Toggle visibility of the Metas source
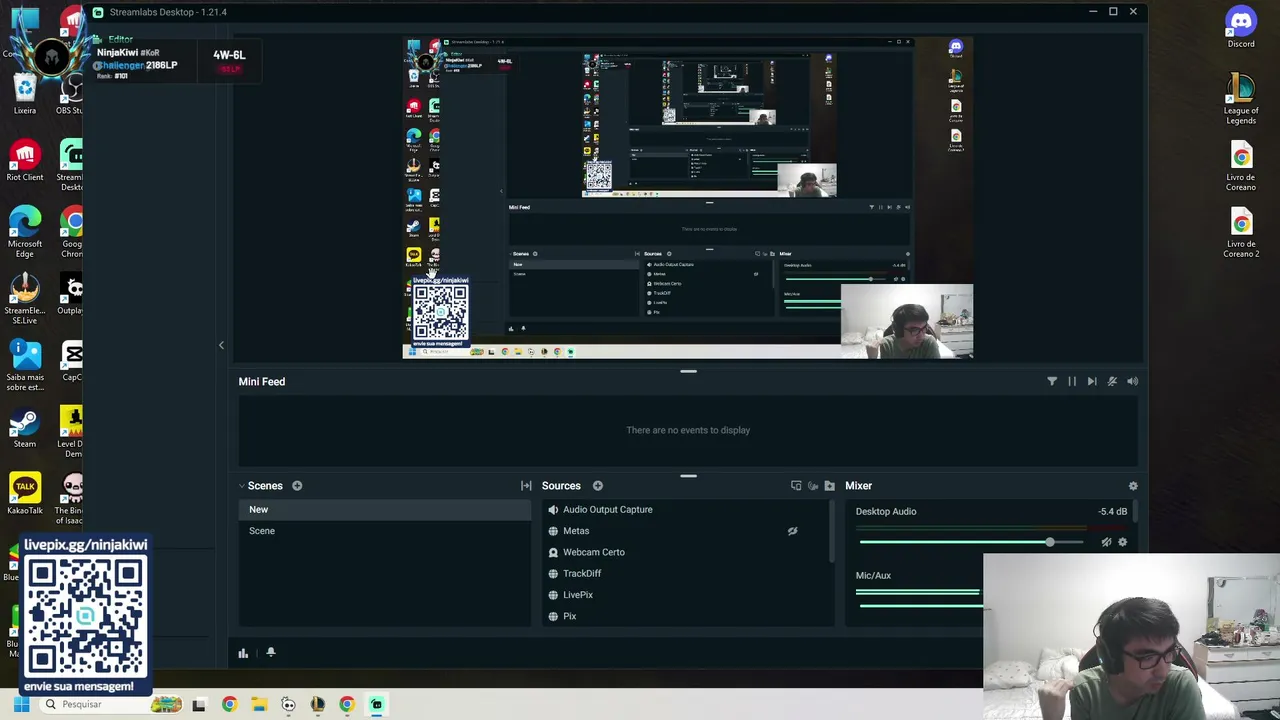 [x=792, y=531]
